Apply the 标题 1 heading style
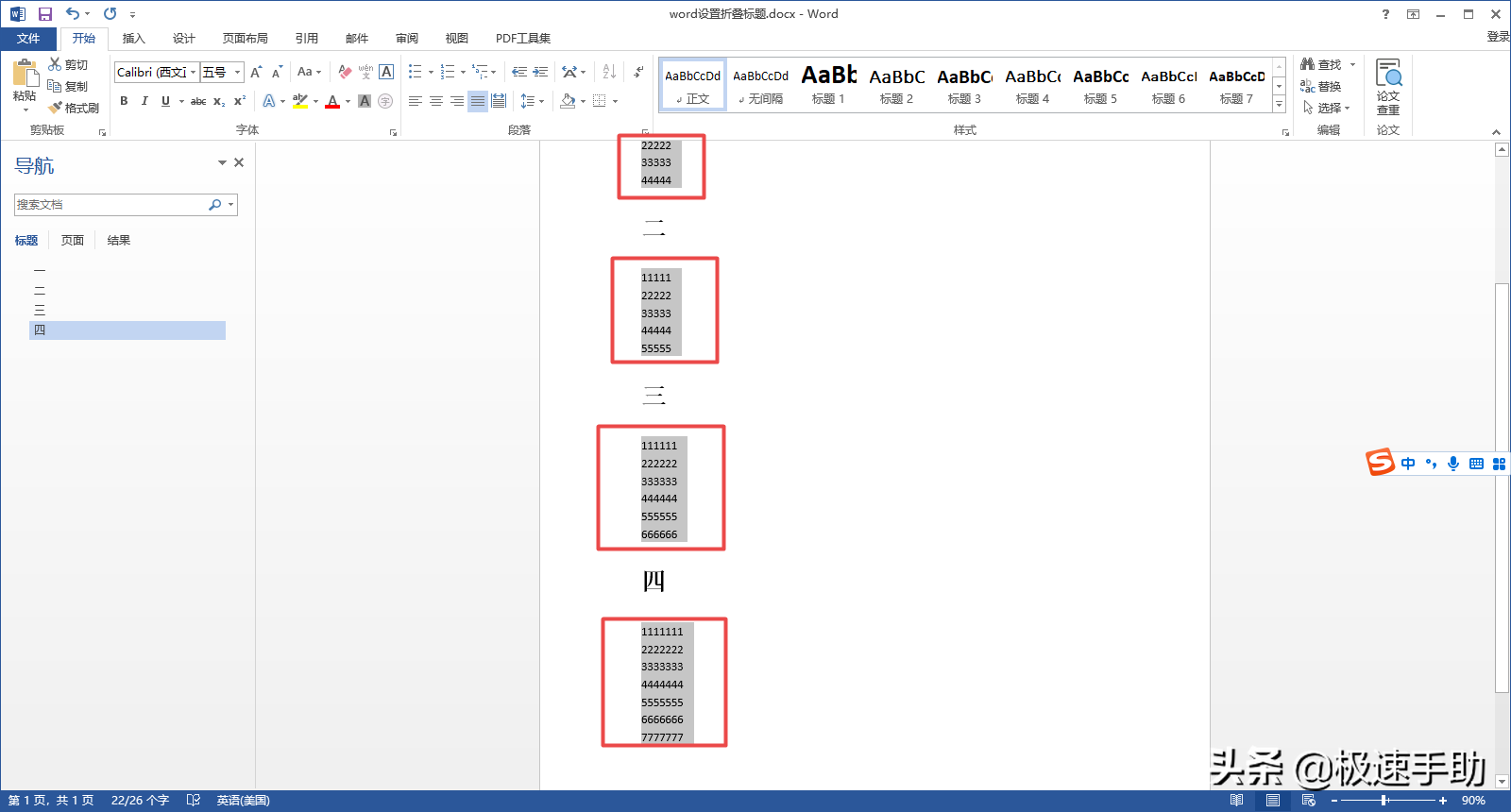The image size is (1511, 812). (x=828, y=85)
